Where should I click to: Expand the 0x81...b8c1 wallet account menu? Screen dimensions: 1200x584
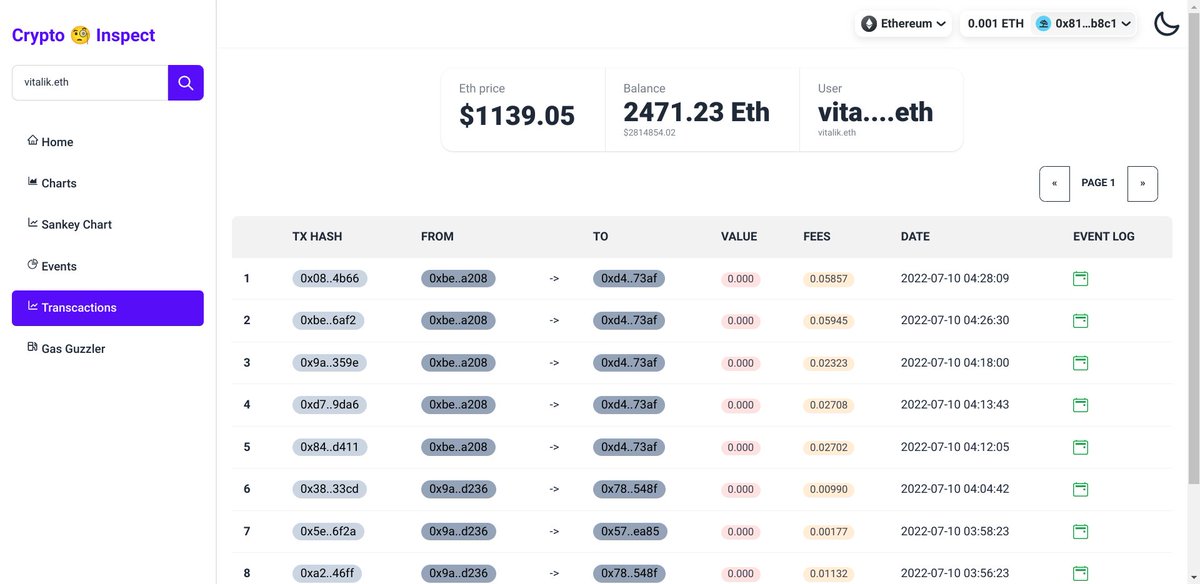click(1083, 23)
